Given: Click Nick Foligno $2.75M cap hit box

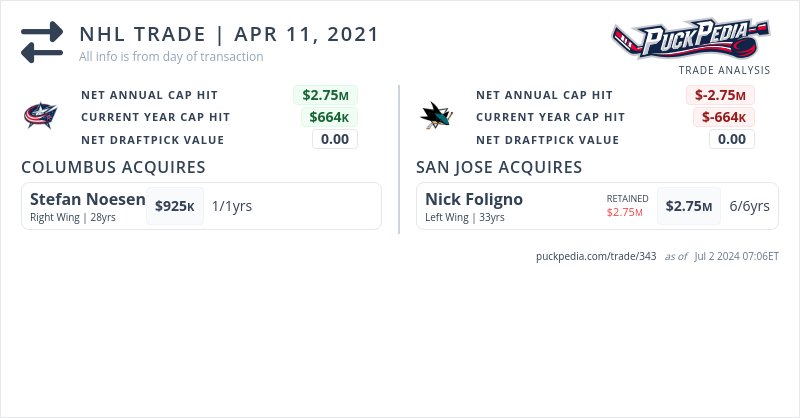Looking at the screenshot, I should tap(689, 206).
